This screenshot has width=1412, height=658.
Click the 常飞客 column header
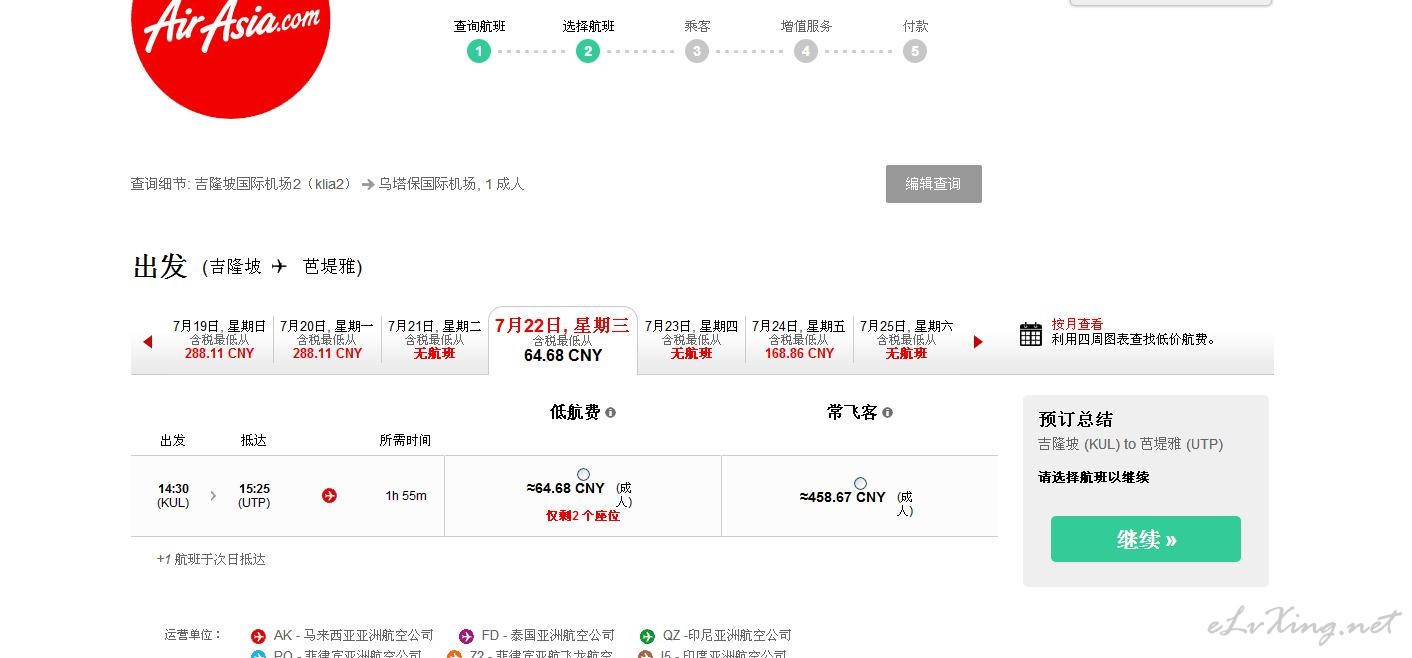point(852,412)
